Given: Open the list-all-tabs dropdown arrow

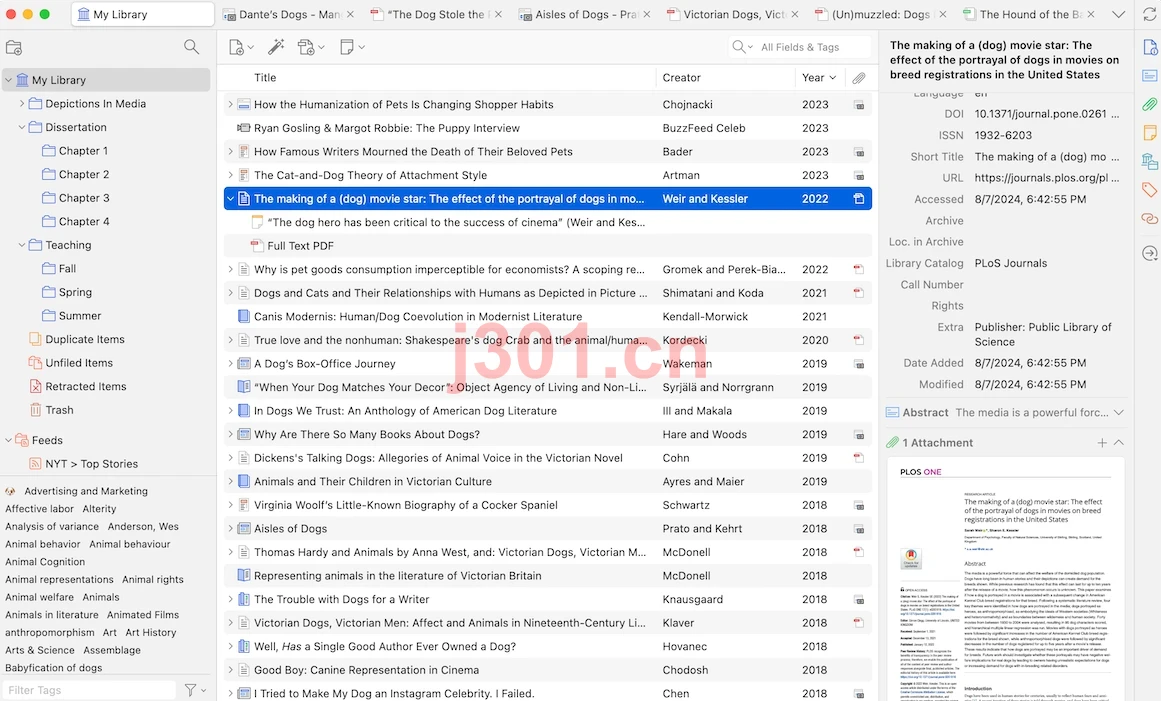Looking at the screenshot, I should [1119, 14].
